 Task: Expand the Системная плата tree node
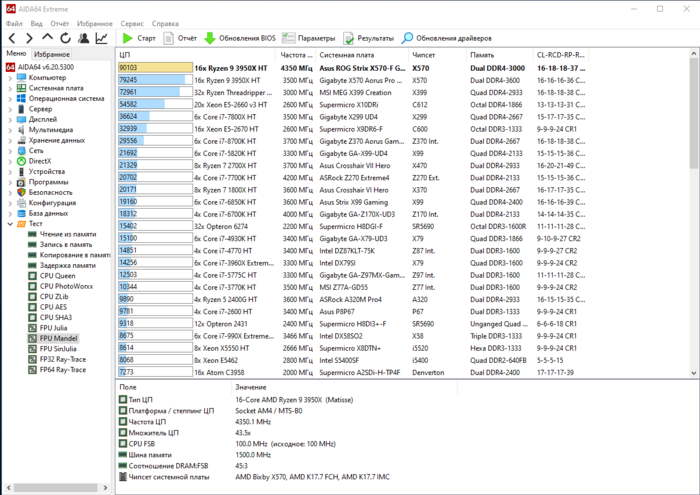[10, 88]
